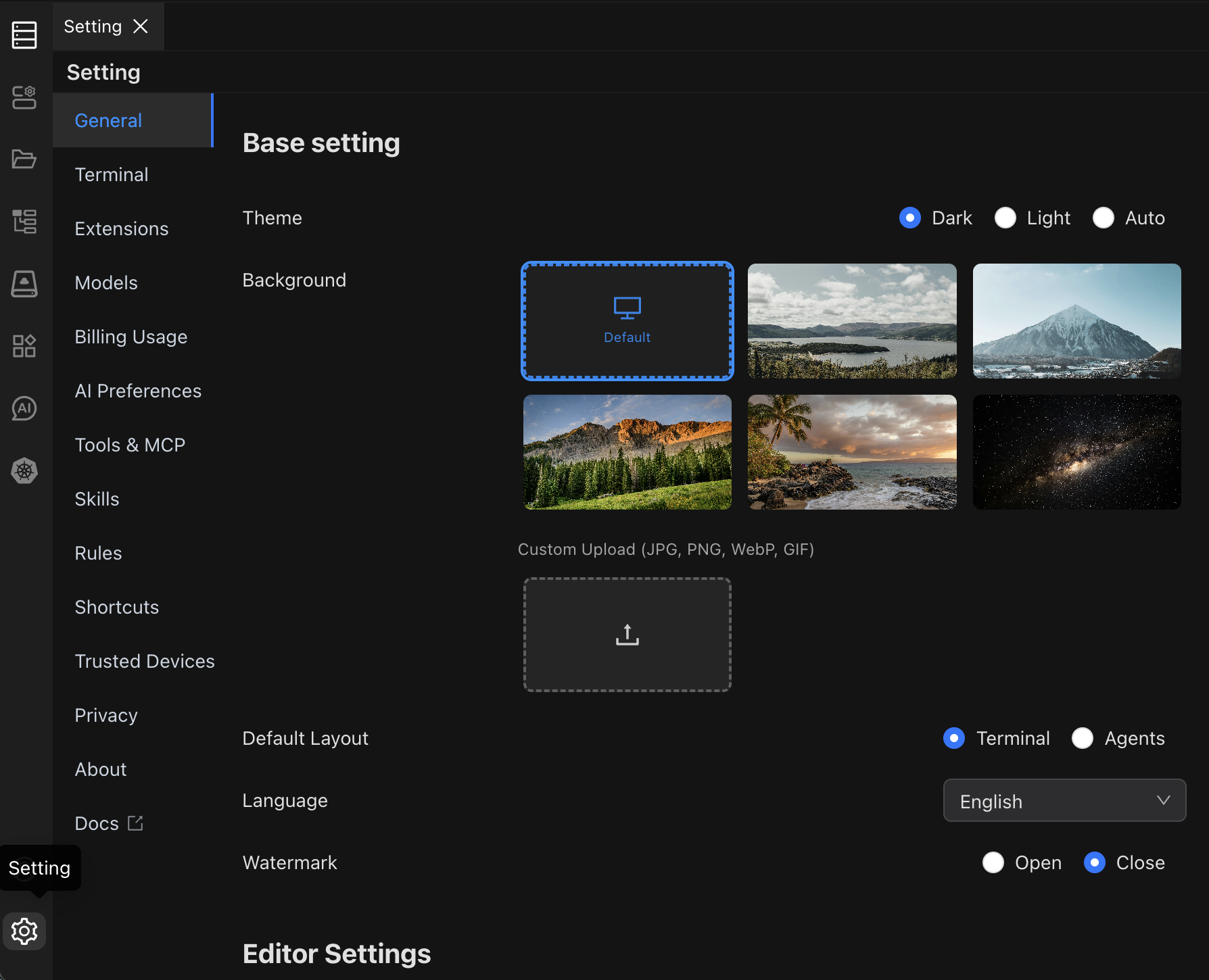Viewport: 1209px width, 980px height.
Task: Open the Terminal settings section
Action: click(x=112, y=174)
